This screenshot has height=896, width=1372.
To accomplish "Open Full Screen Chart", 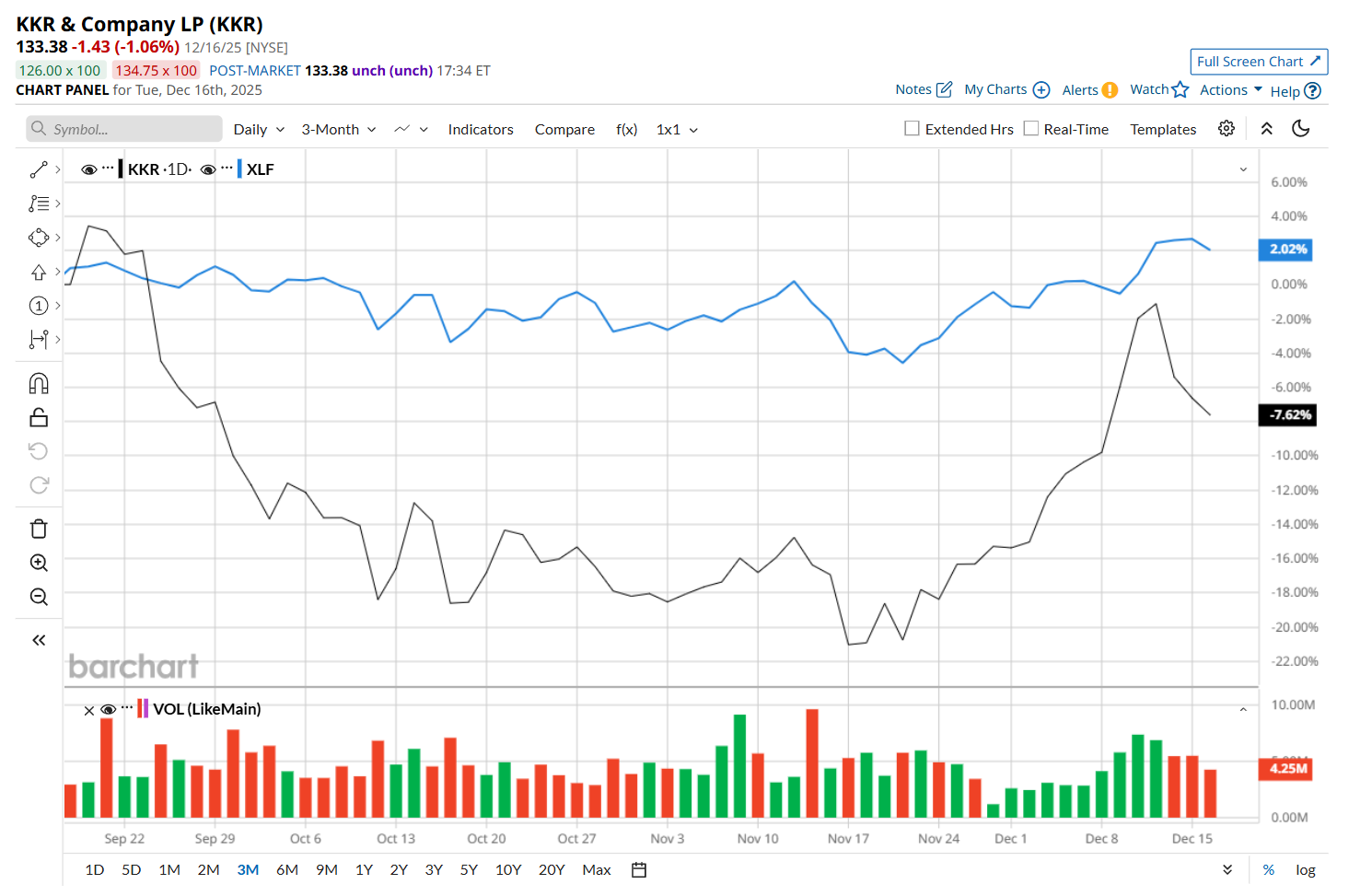I will pyautogui.click(x=1259, y=62).
